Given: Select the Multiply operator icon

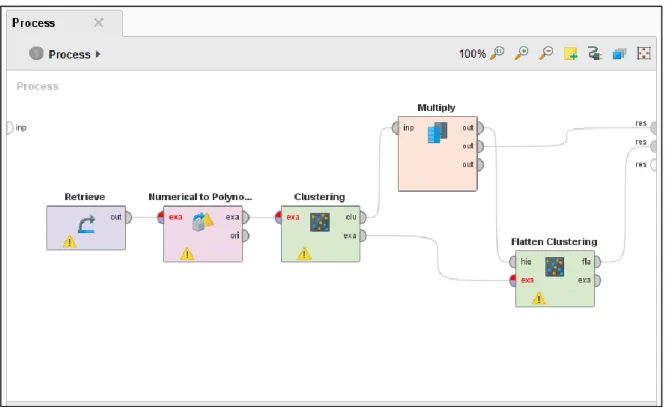Looking at the screenshot, I should point(437,132).
